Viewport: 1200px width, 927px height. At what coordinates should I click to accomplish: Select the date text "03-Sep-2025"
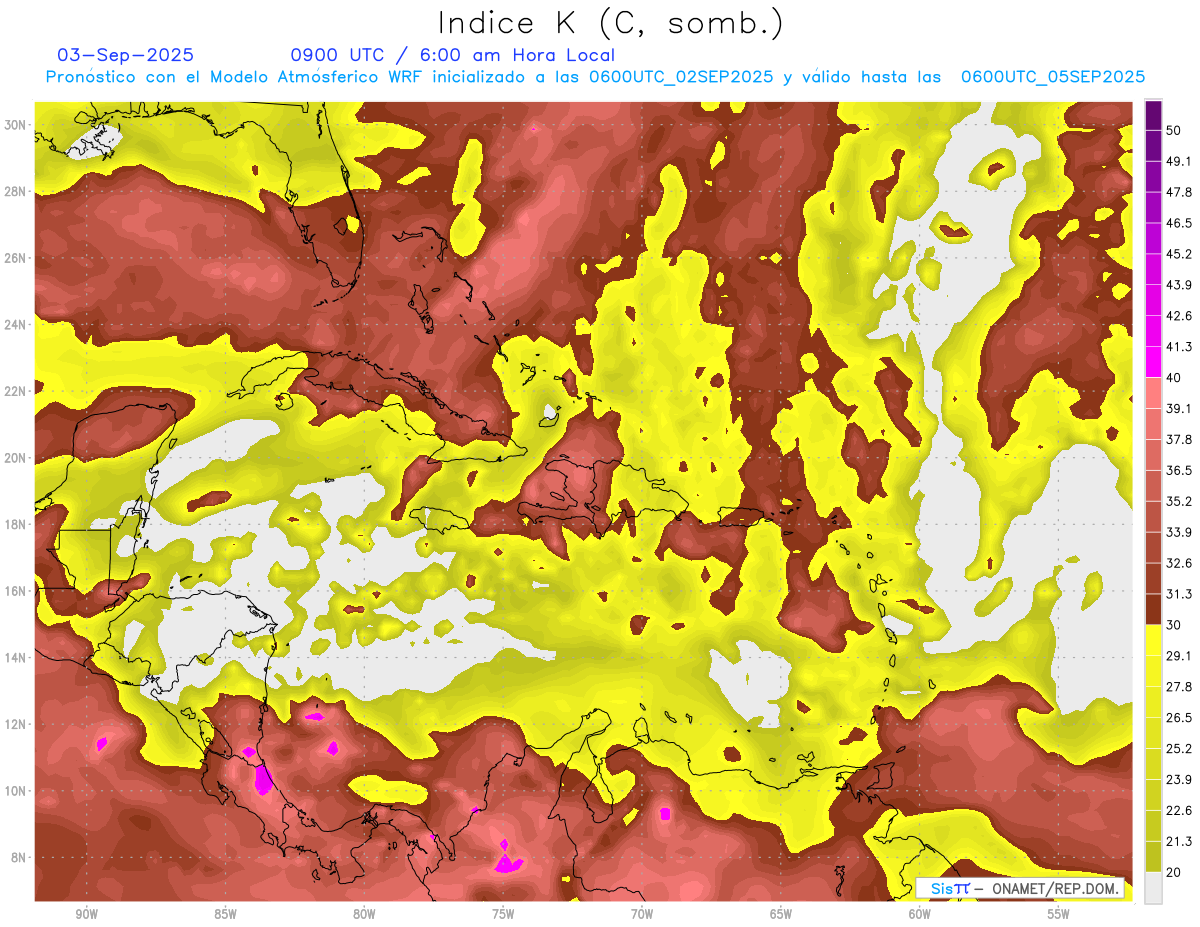coord(126,55)
